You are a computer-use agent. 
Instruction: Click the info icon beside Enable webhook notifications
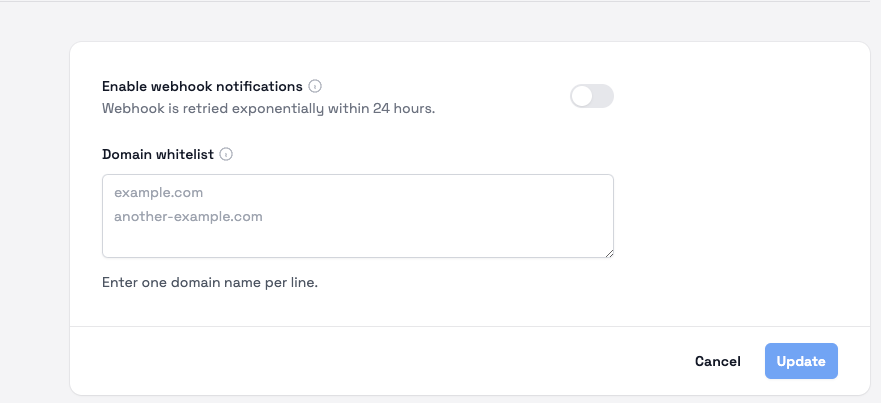point(315,86)
